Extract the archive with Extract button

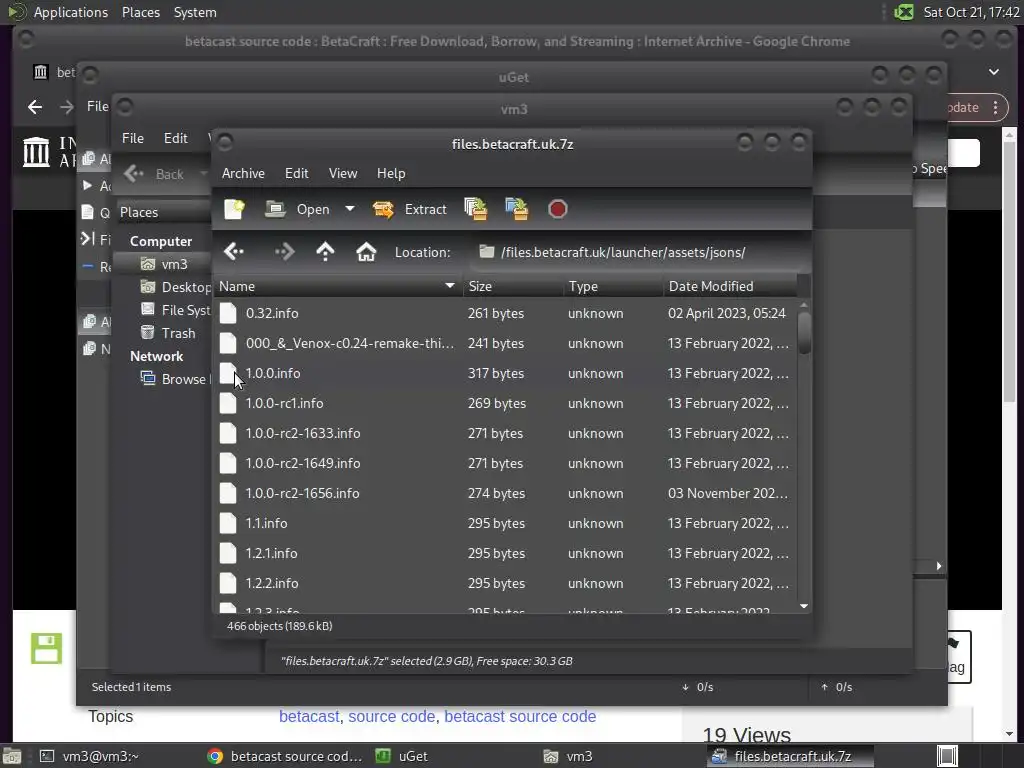(409, 209)
